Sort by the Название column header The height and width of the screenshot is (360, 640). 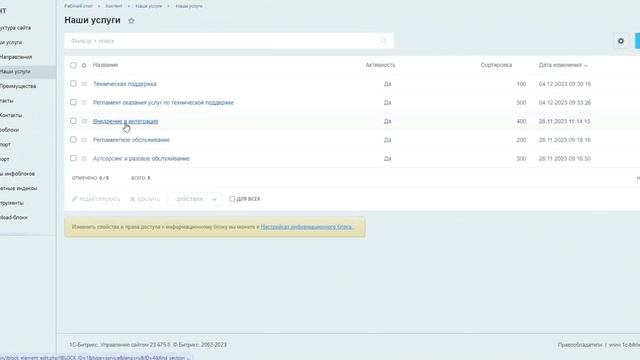pos(105,65)
